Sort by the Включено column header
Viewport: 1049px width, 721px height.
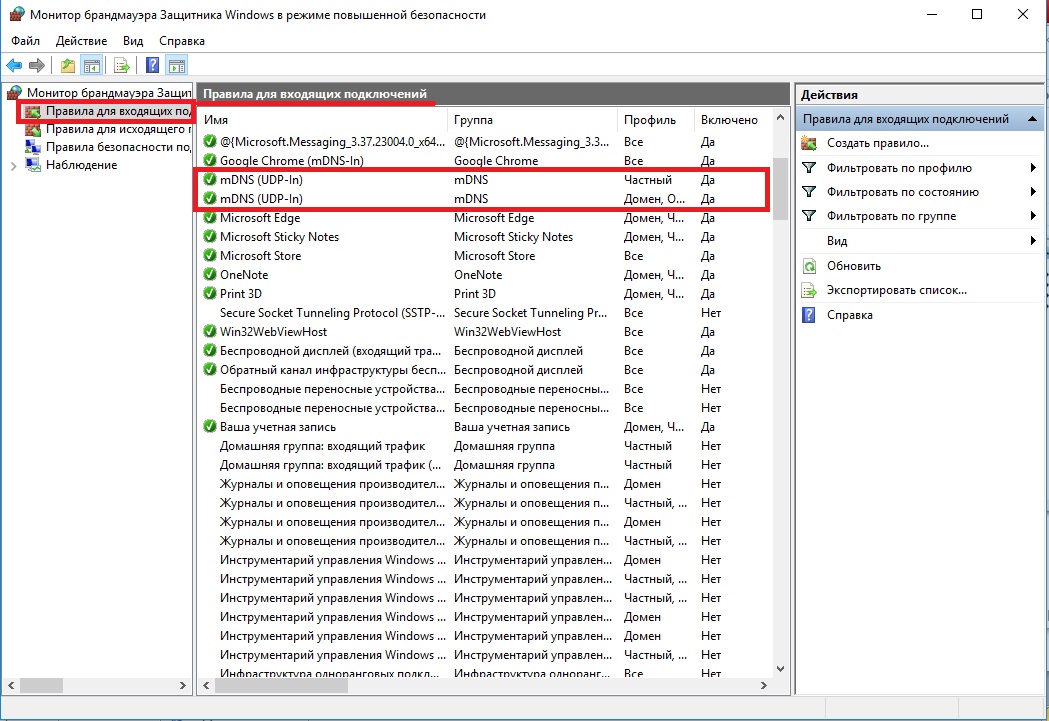[x=732, y=120]
